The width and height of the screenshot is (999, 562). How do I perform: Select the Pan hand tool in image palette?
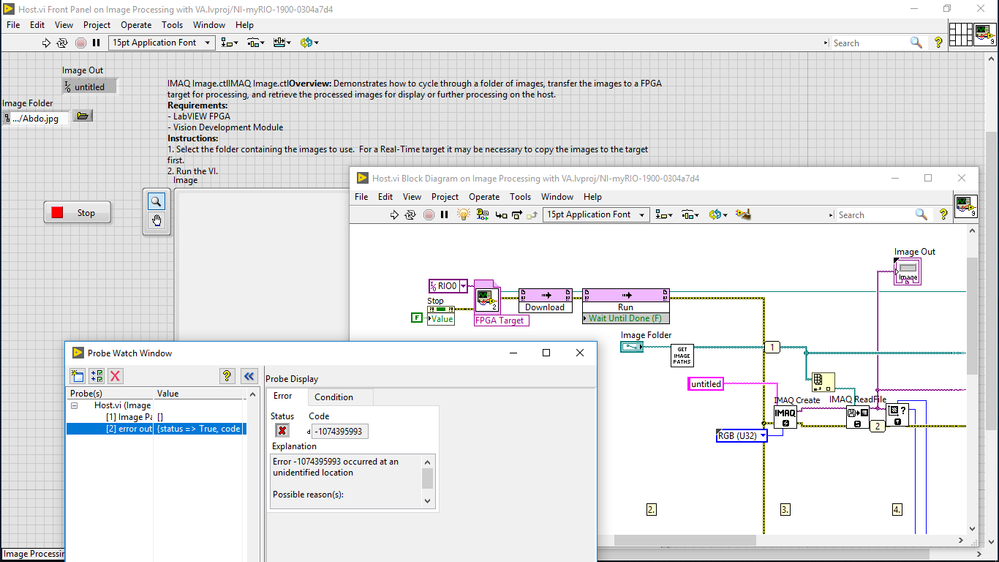tap(156, 221)
